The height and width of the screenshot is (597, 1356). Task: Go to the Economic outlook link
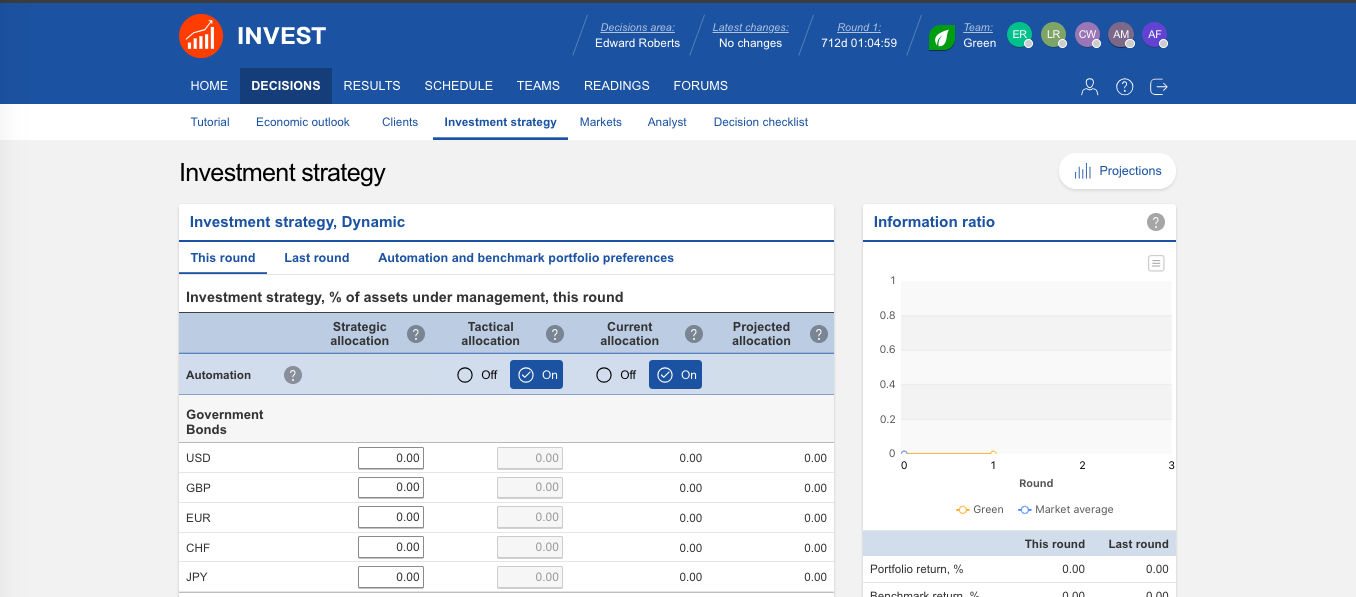[303, 122]
